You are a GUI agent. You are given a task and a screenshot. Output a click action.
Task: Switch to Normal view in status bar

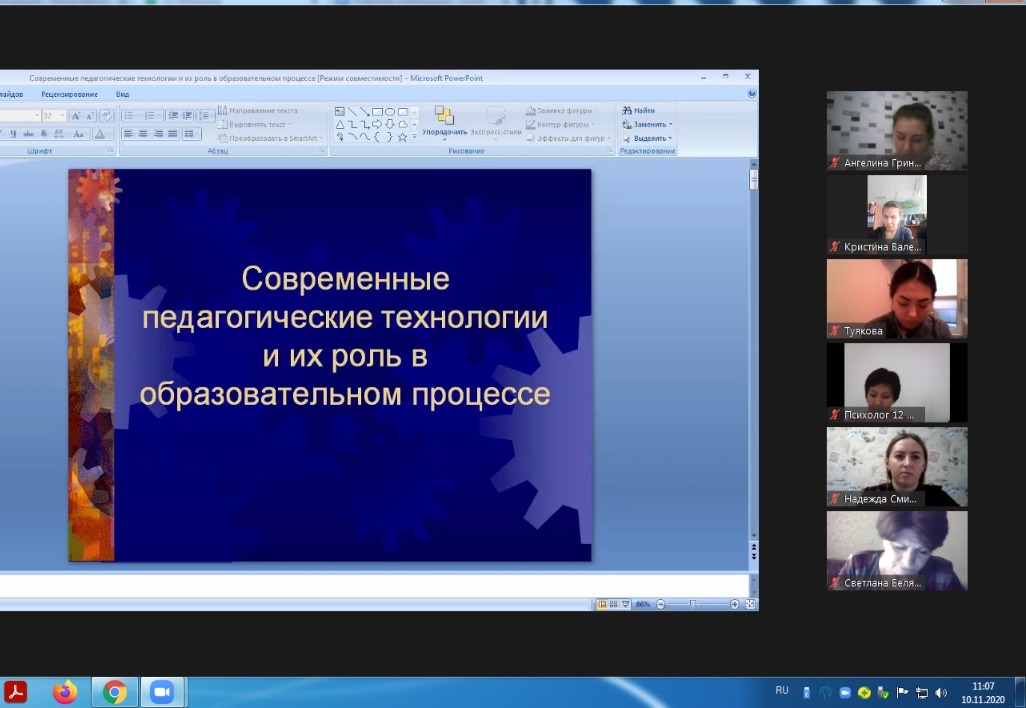tap(602, 604)
